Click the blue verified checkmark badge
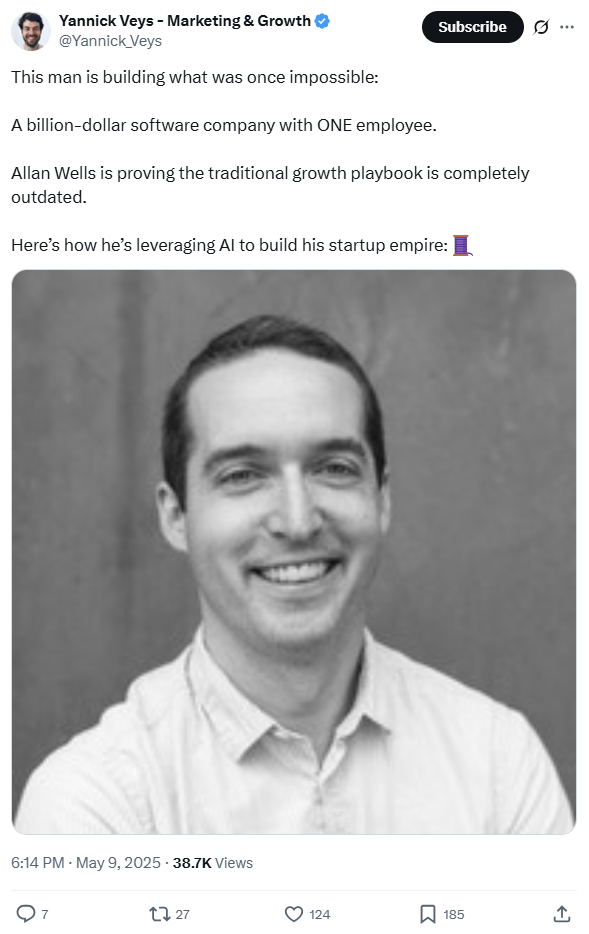The height and width of the screenshot is (934, 589). point(322,21)
